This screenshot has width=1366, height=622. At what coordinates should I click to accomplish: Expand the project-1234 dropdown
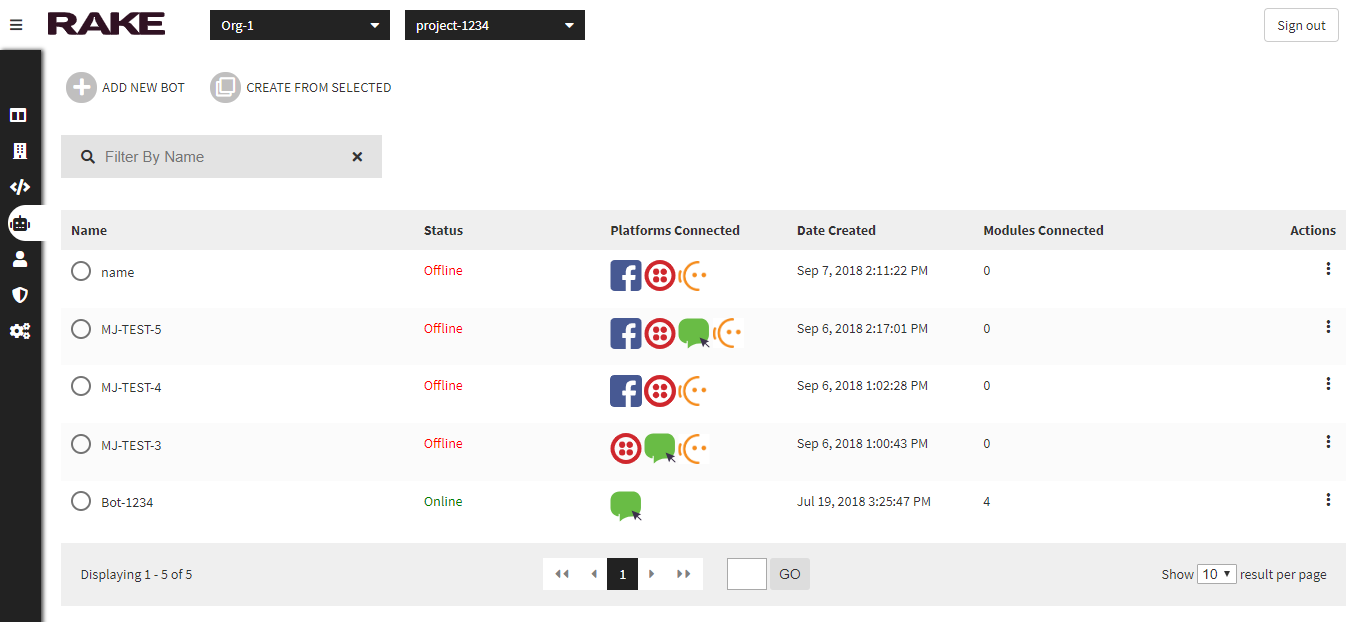coord(494,25)
